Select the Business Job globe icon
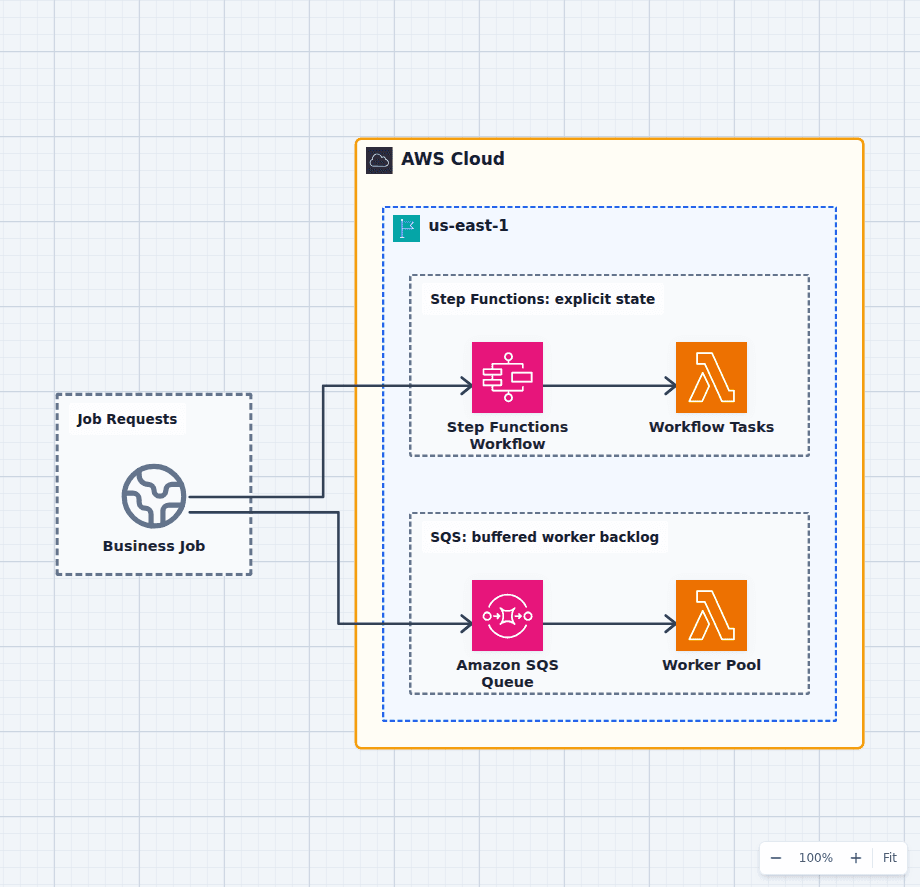 (x=154, y=496)
